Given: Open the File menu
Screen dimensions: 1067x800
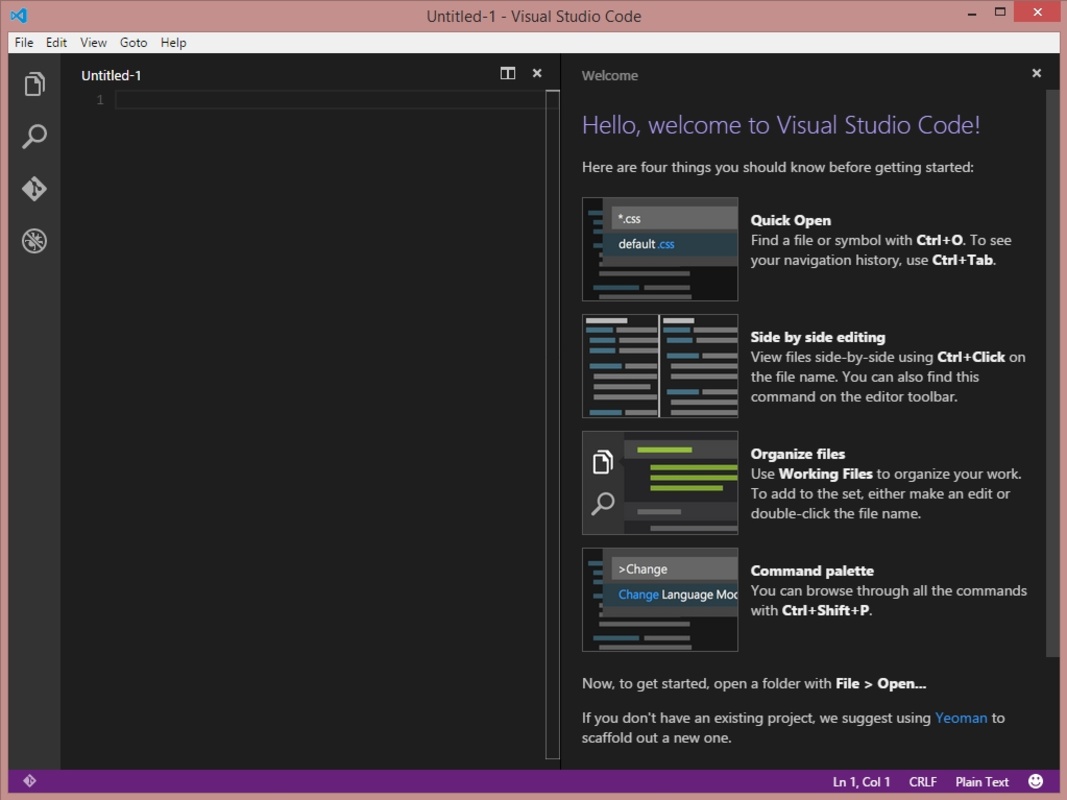Looking at the screenshot, I should (24, 42).
